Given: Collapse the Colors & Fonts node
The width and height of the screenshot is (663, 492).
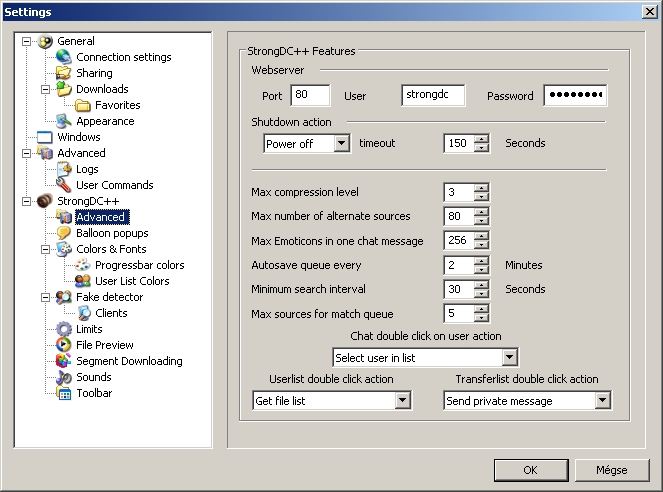Looking at the screenshot, I should click(45, 250).
